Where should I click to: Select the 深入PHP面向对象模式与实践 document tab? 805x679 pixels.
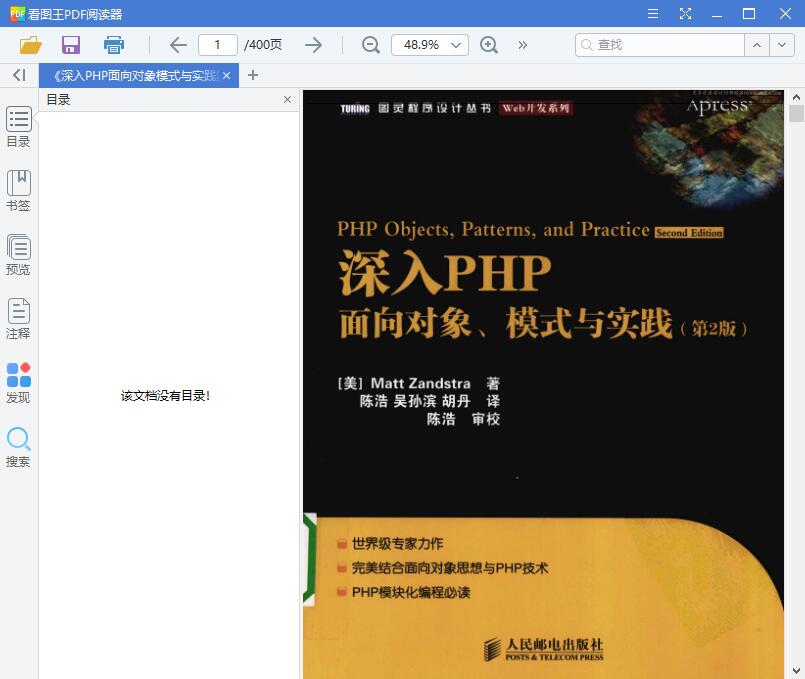click(x=133, y=75)
